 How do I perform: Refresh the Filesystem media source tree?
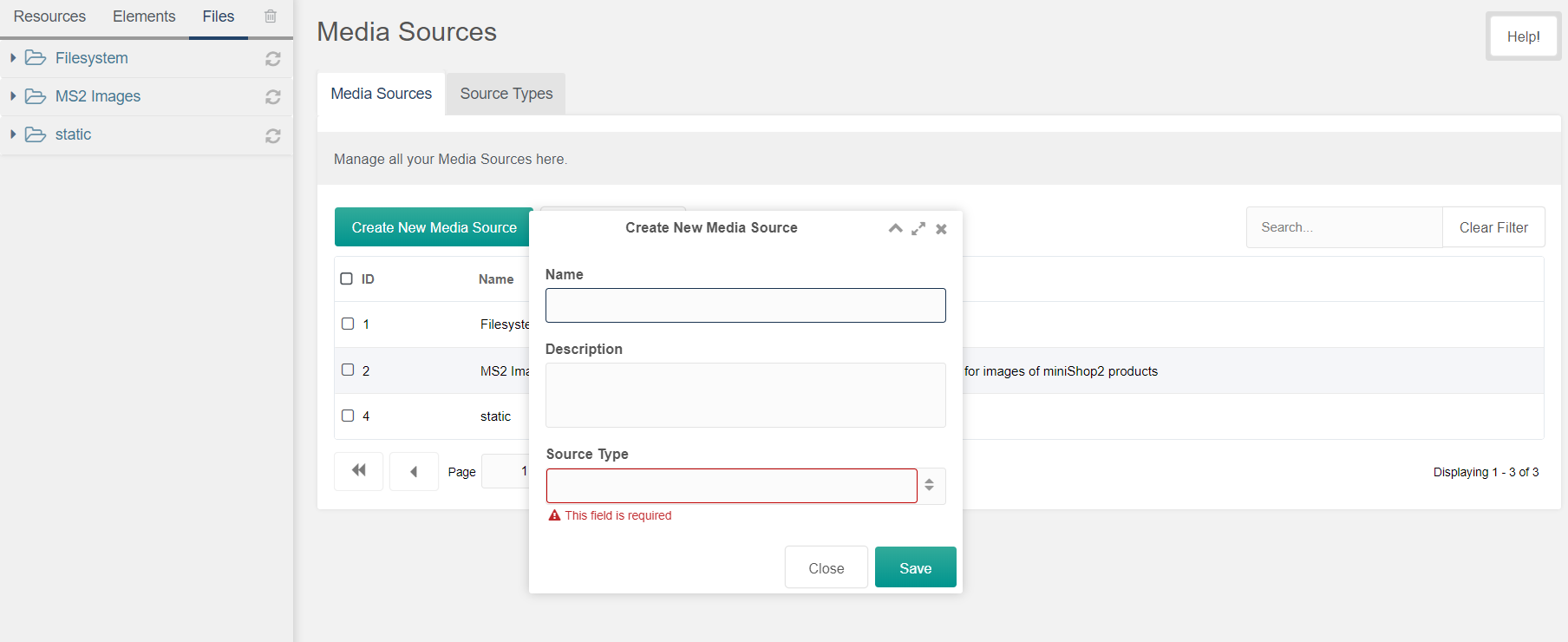click(x=273, y=59)
